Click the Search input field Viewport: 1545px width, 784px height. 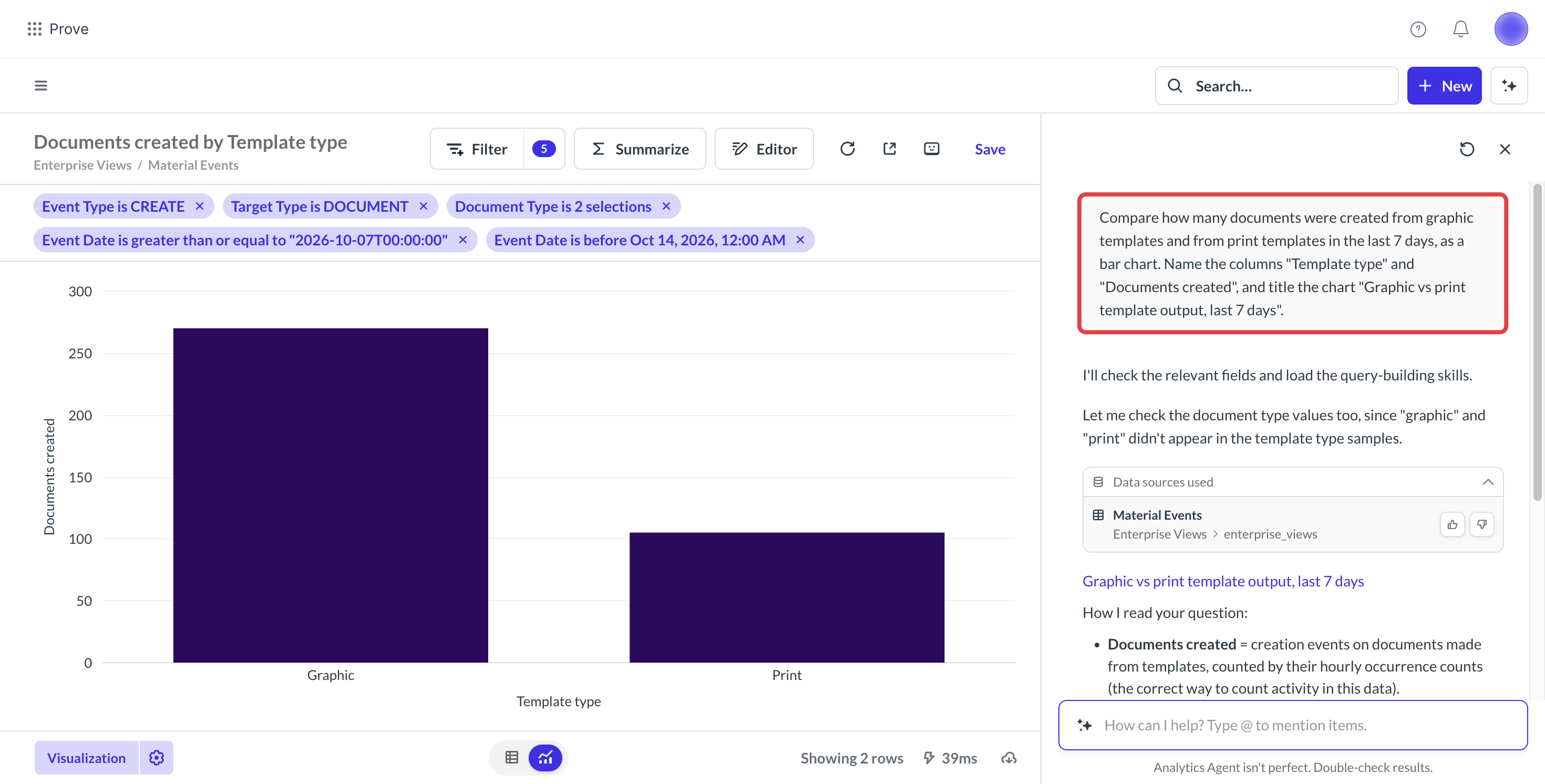(x=1276, y=86)
